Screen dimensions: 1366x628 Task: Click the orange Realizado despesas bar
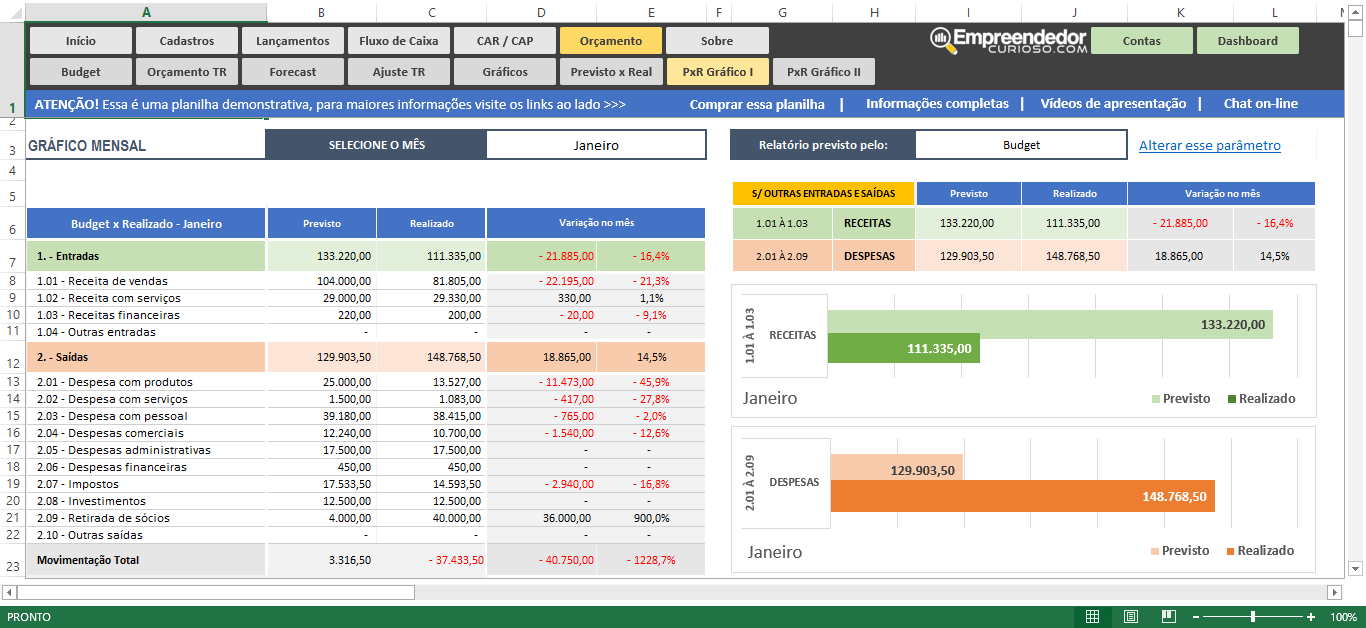point(1020,496)
